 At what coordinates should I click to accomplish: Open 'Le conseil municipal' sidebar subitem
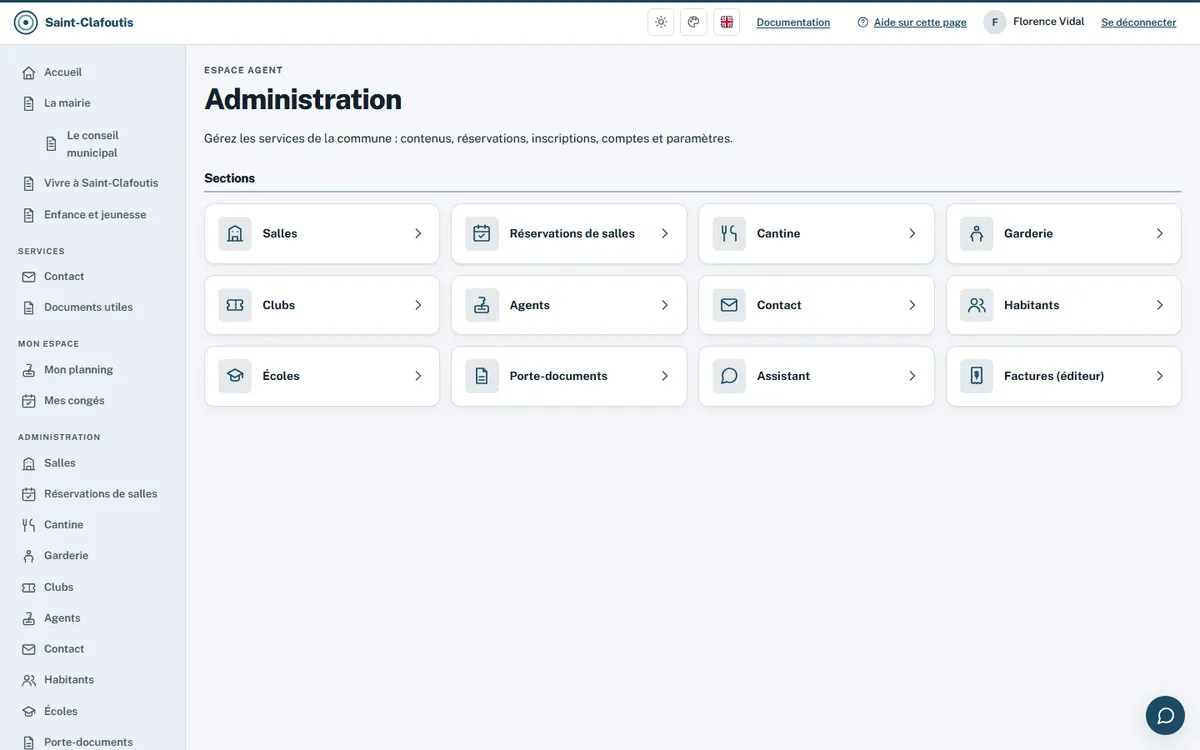pyautogui.click(x=104, y=144)
